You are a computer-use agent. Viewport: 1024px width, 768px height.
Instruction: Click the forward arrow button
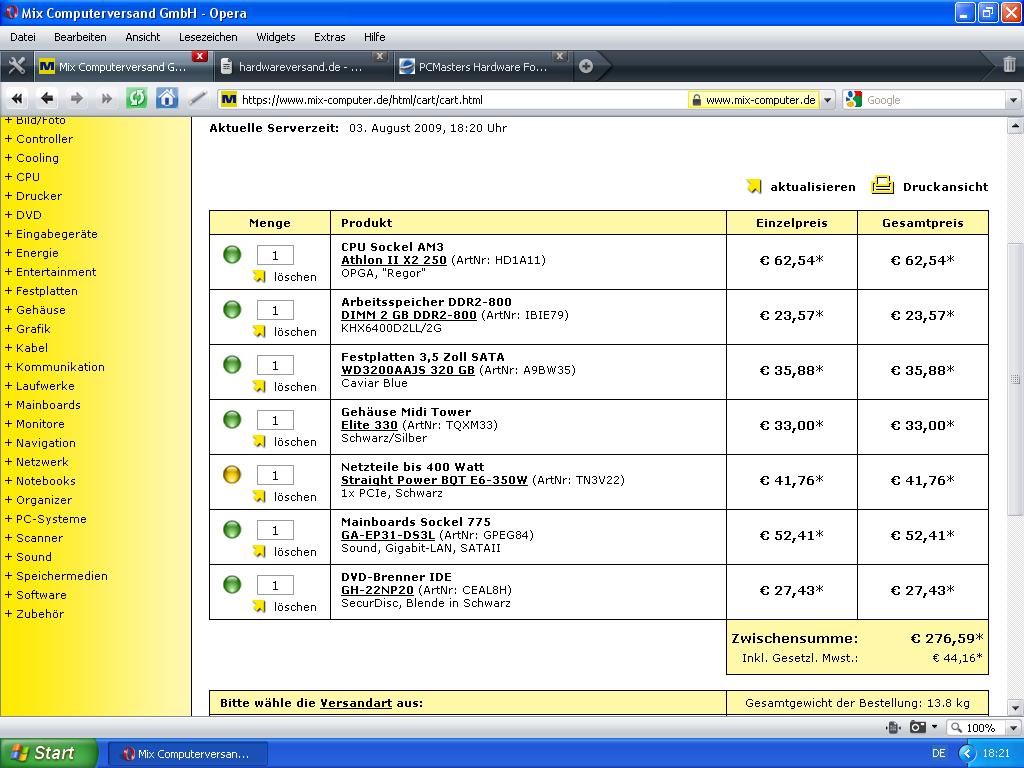(76, 99)
